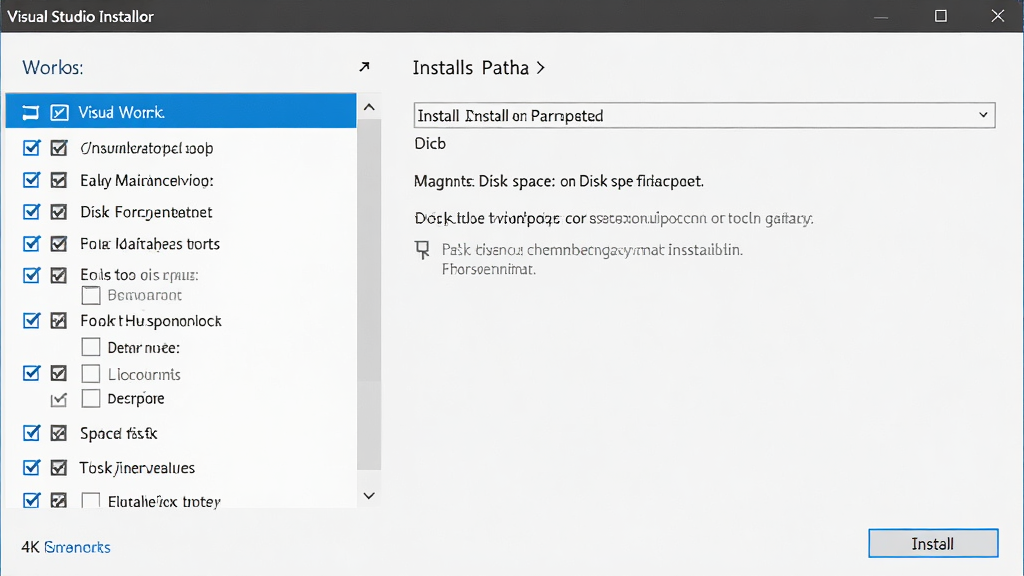Enable the empty Bemoaroot checkbox
This screenshot has height=576, width=1024.
[x=91, y=295]
